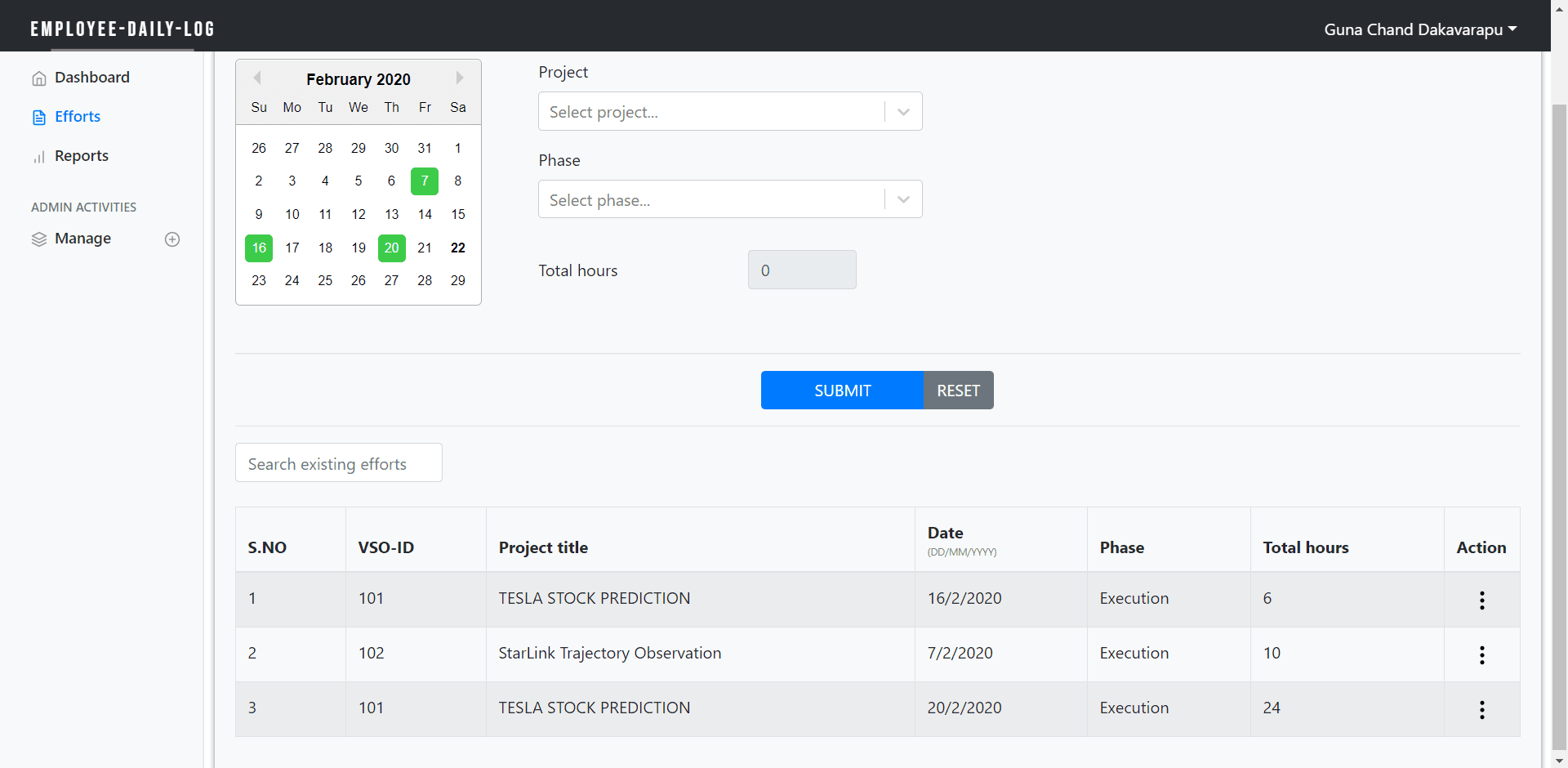Image resolution: width=1568 pixels, height=768 pixels.
Task: Focus the Search existing efforts field
Action: (x=338, y=463)
